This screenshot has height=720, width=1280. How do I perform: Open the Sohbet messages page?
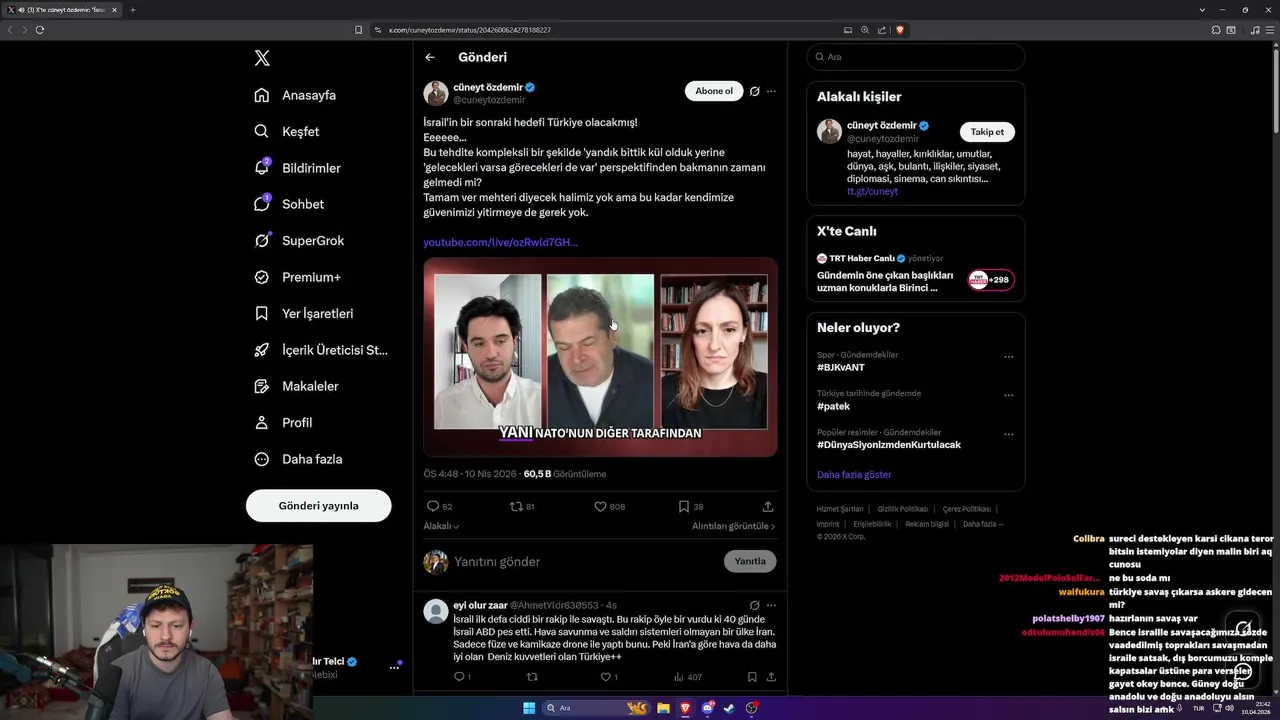point(289,204)
